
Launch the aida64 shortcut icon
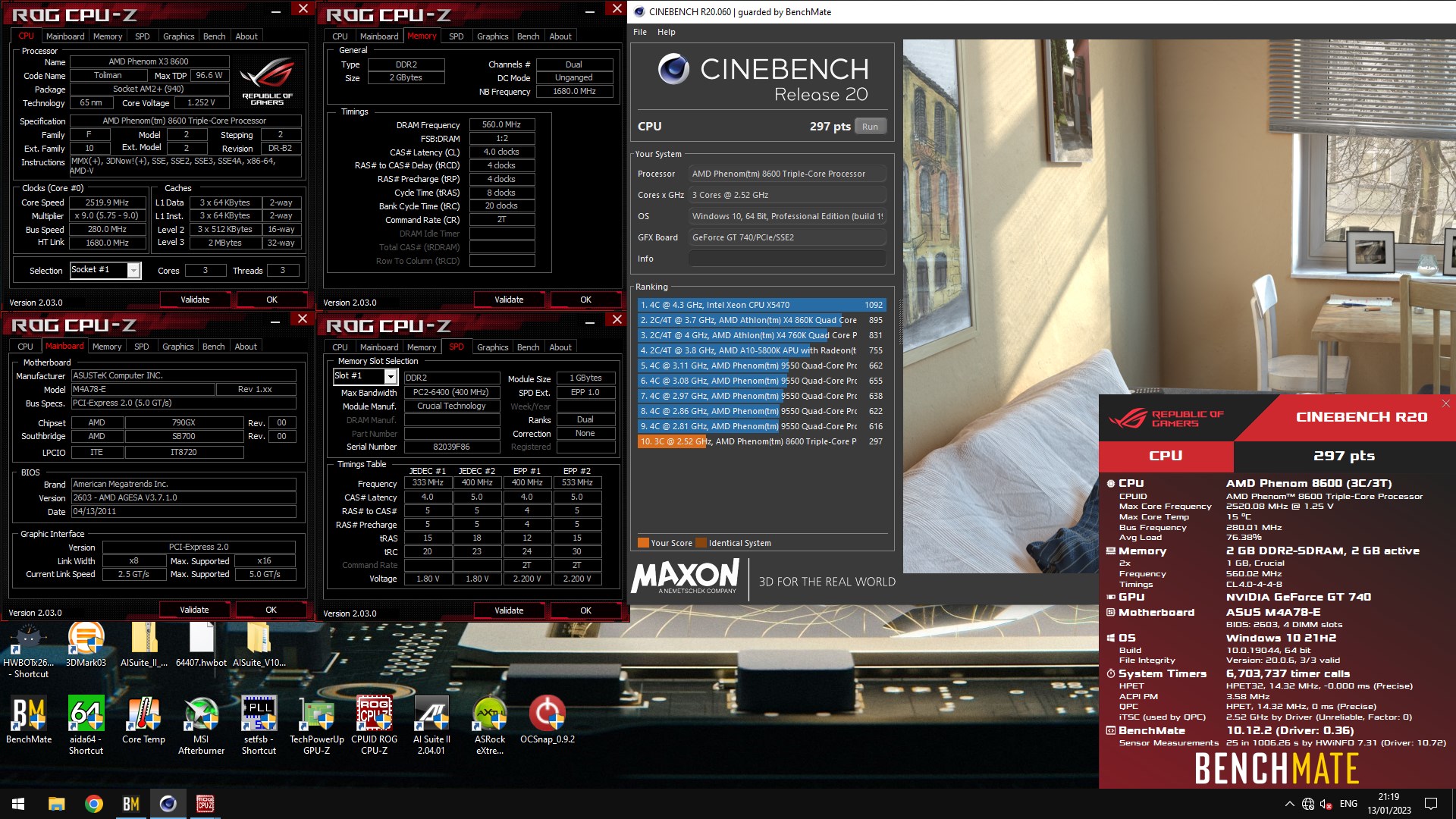[86, 724]
